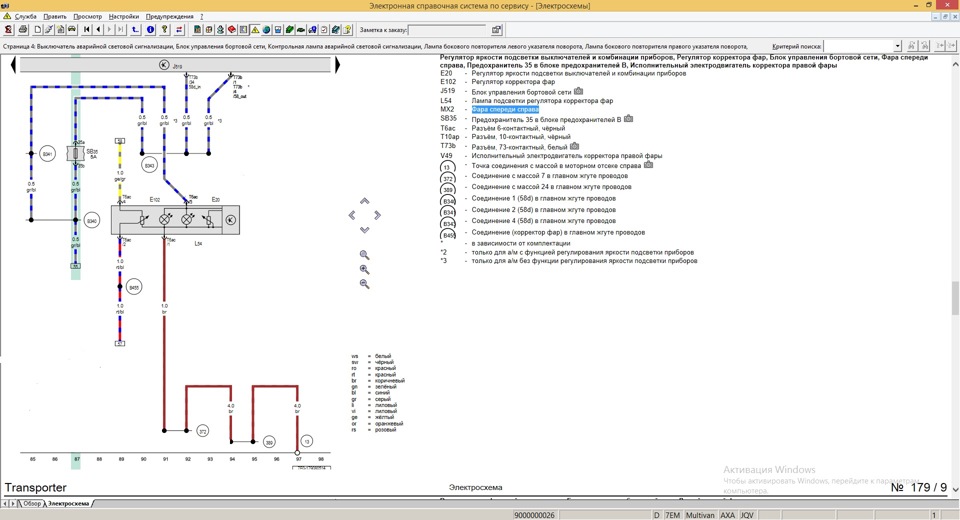The image size is (960, 520).
Task: Click the red book toolbar icon
Action: point(231,29)
